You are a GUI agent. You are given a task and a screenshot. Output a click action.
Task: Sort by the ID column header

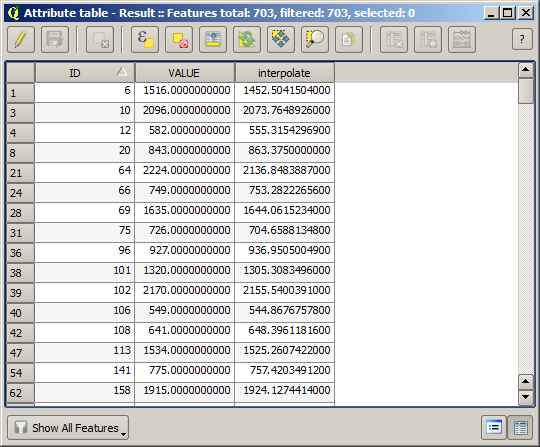[x=85, y=73]
